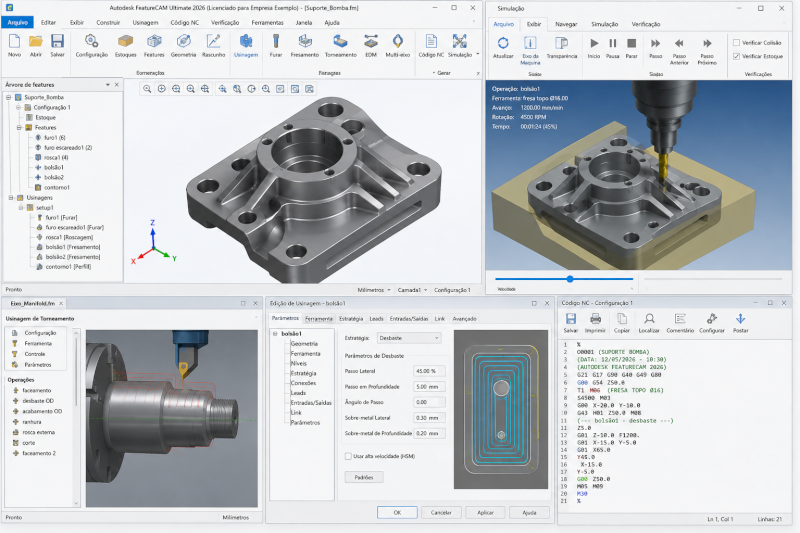Click Imprimir in the Código NC window
The width and height of the screenshot is (800, 533).
coord(595,319)
